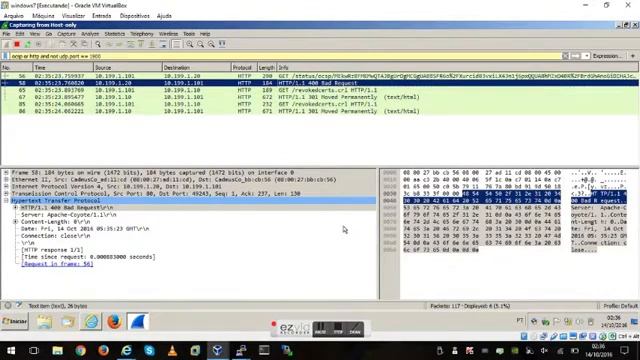
Task: Toggle packet list colorization
Action: pyautogui.click(x=176, y=44)
